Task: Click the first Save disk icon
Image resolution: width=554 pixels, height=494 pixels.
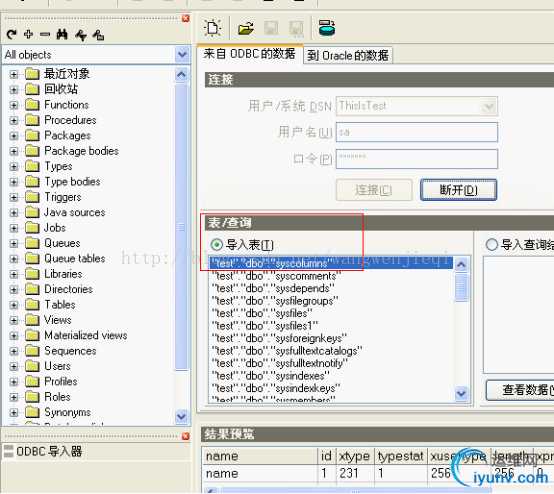Action: click(271, 28)
